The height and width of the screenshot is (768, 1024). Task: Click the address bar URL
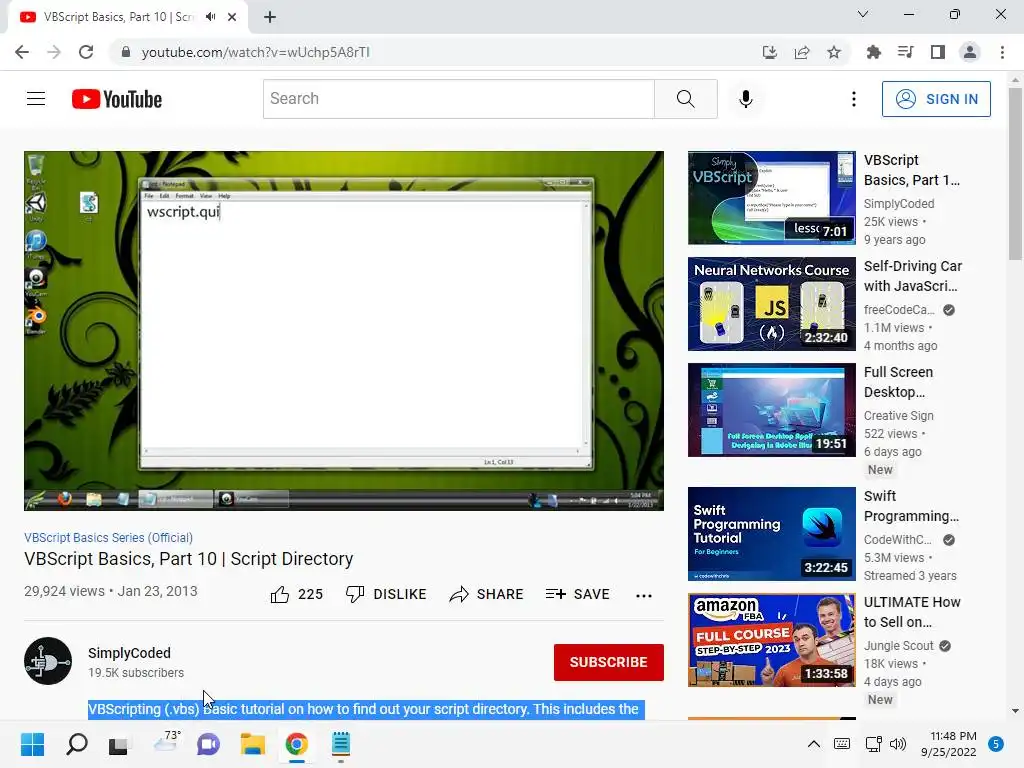tap(256, 52)
